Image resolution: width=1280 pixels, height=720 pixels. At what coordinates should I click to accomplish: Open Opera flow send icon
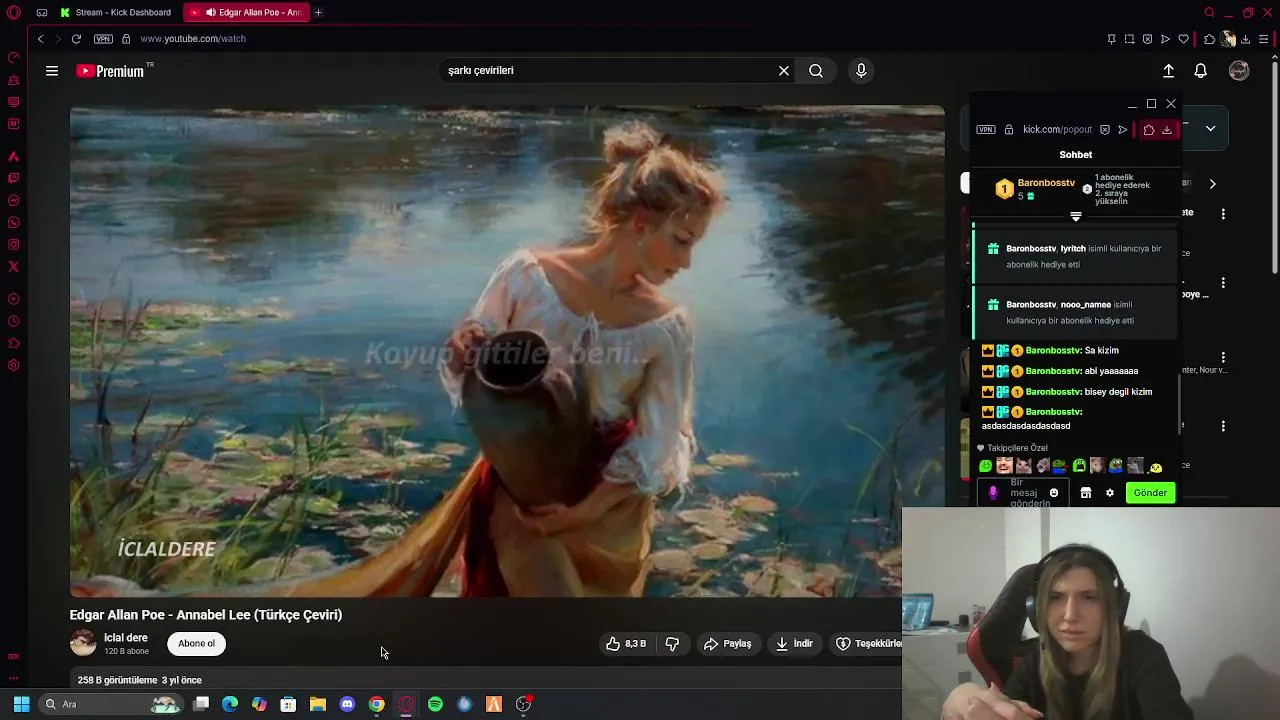point(1165,39)
